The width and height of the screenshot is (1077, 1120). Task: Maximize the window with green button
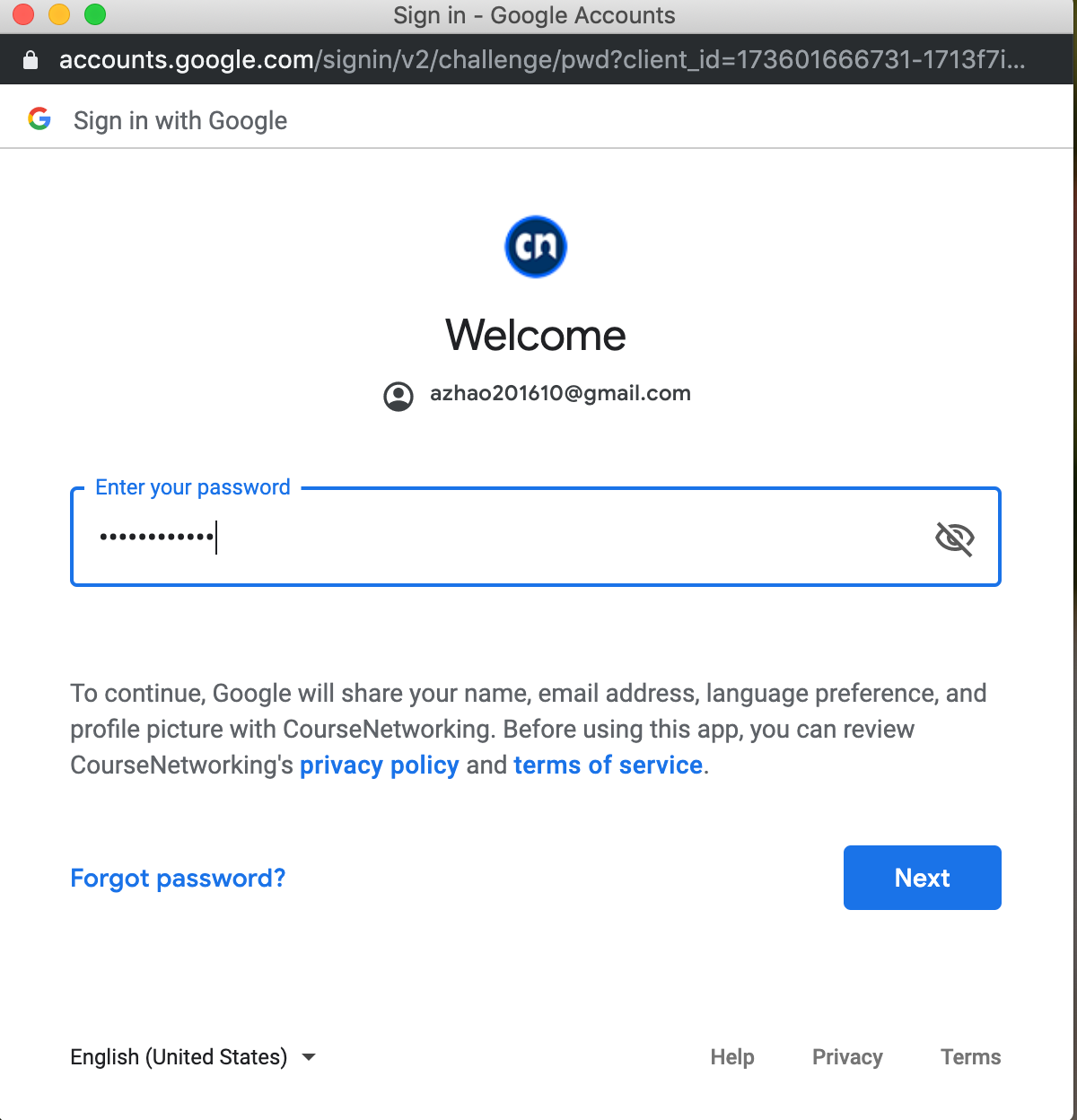(95, 14)
